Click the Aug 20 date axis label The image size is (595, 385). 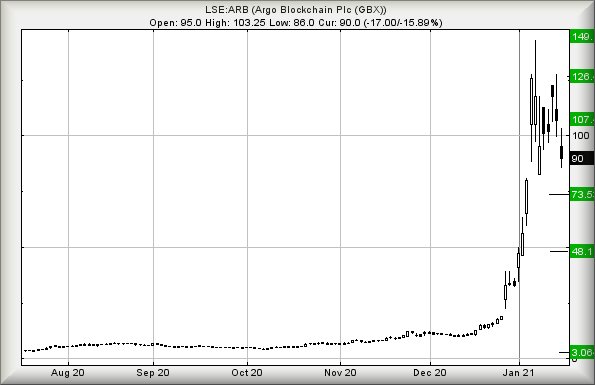(x=68, y=373)
